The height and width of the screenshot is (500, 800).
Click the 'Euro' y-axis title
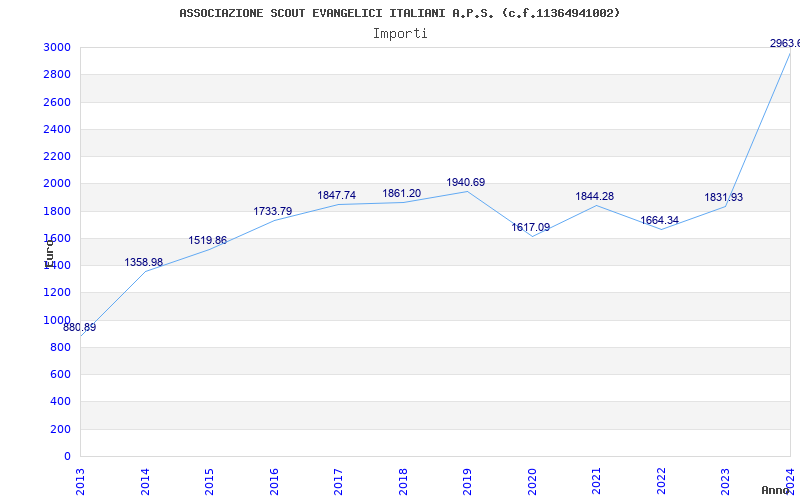(49, 254)
